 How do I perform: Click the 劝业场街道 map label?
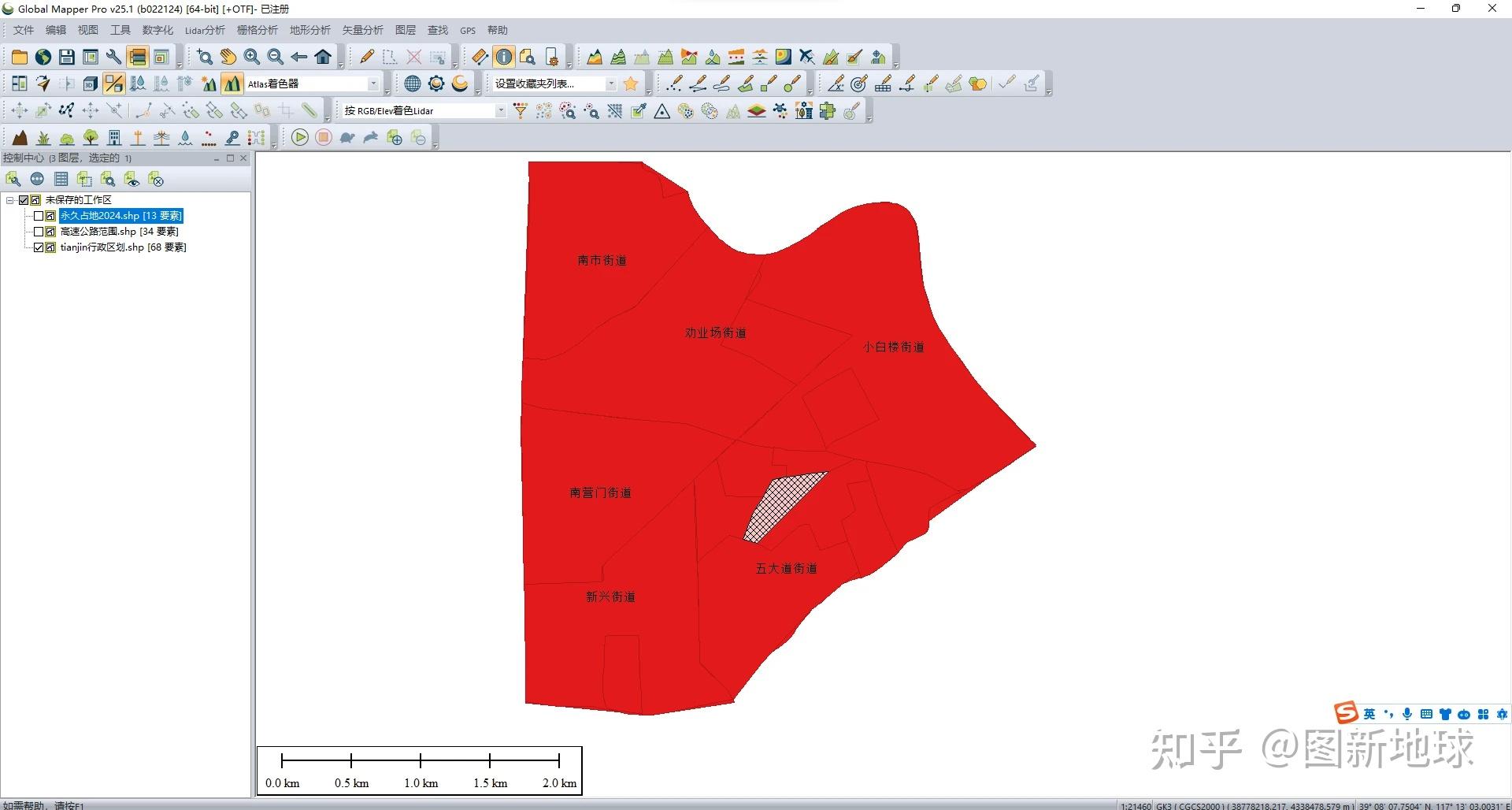point(716,333)
